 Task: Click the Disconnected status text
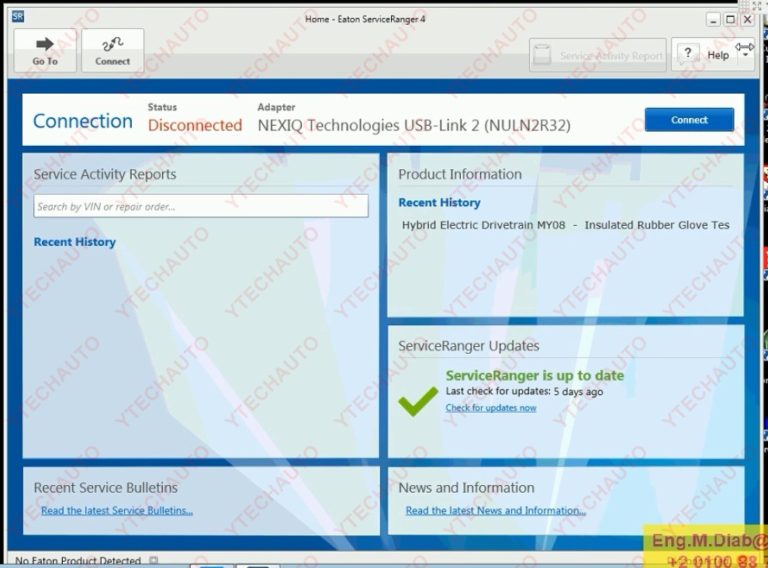pos(195,125)
